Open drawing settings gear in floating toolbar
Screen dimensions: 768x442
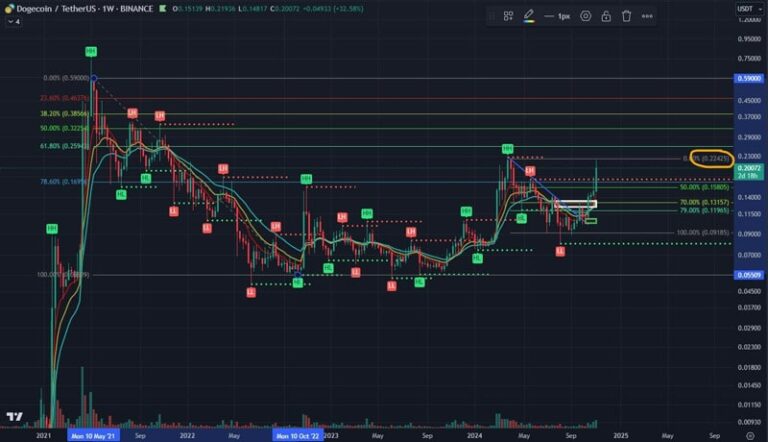point(586,17)
